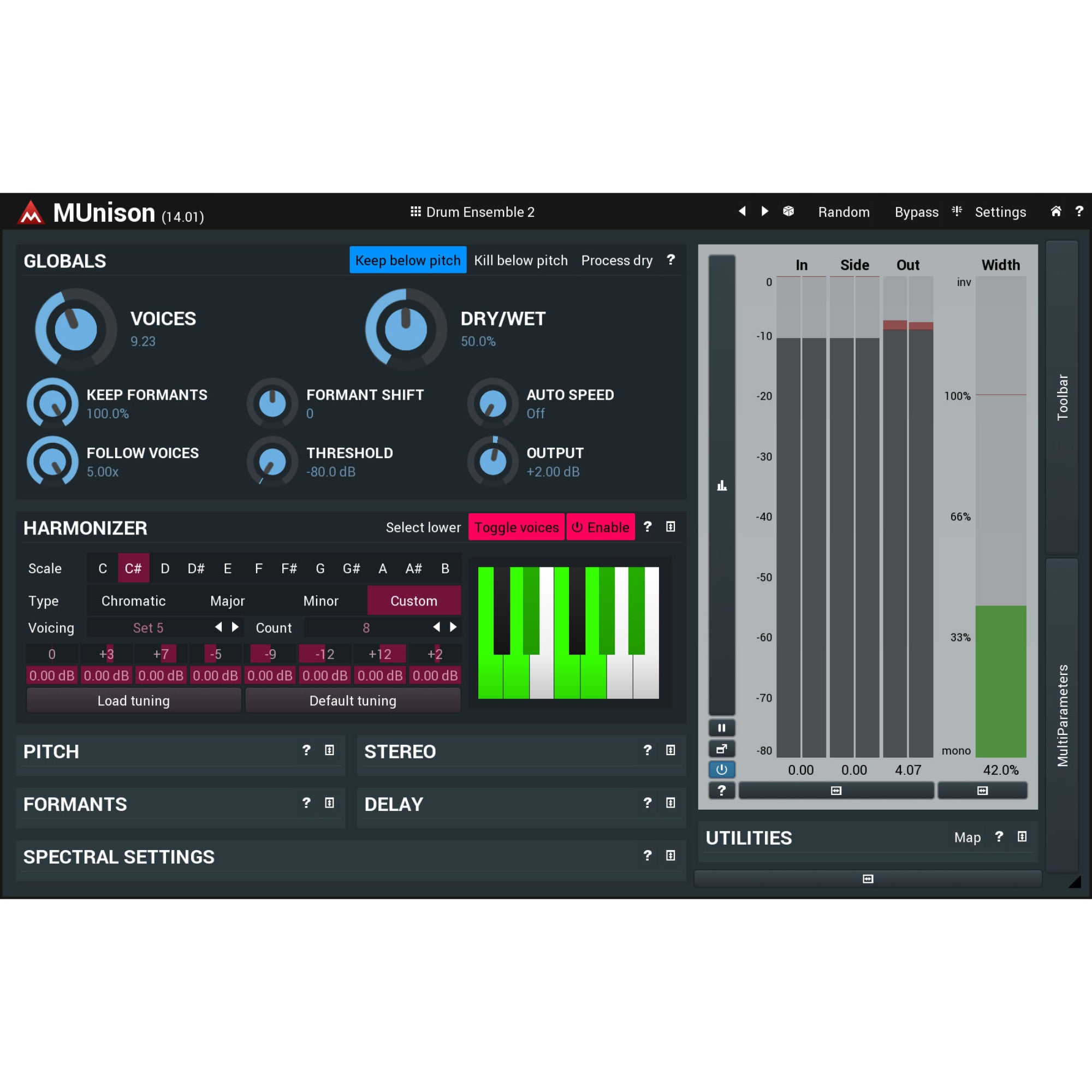Expand the Formants section
Screen dimensions: 1092x1092
tap(330, 803)
